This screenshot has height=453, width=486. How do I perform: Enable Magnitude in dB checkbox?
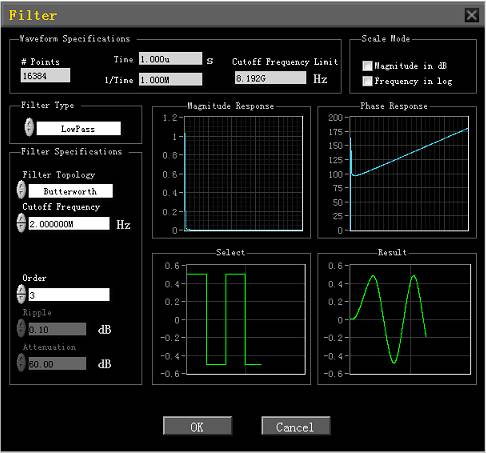[367, 66]
